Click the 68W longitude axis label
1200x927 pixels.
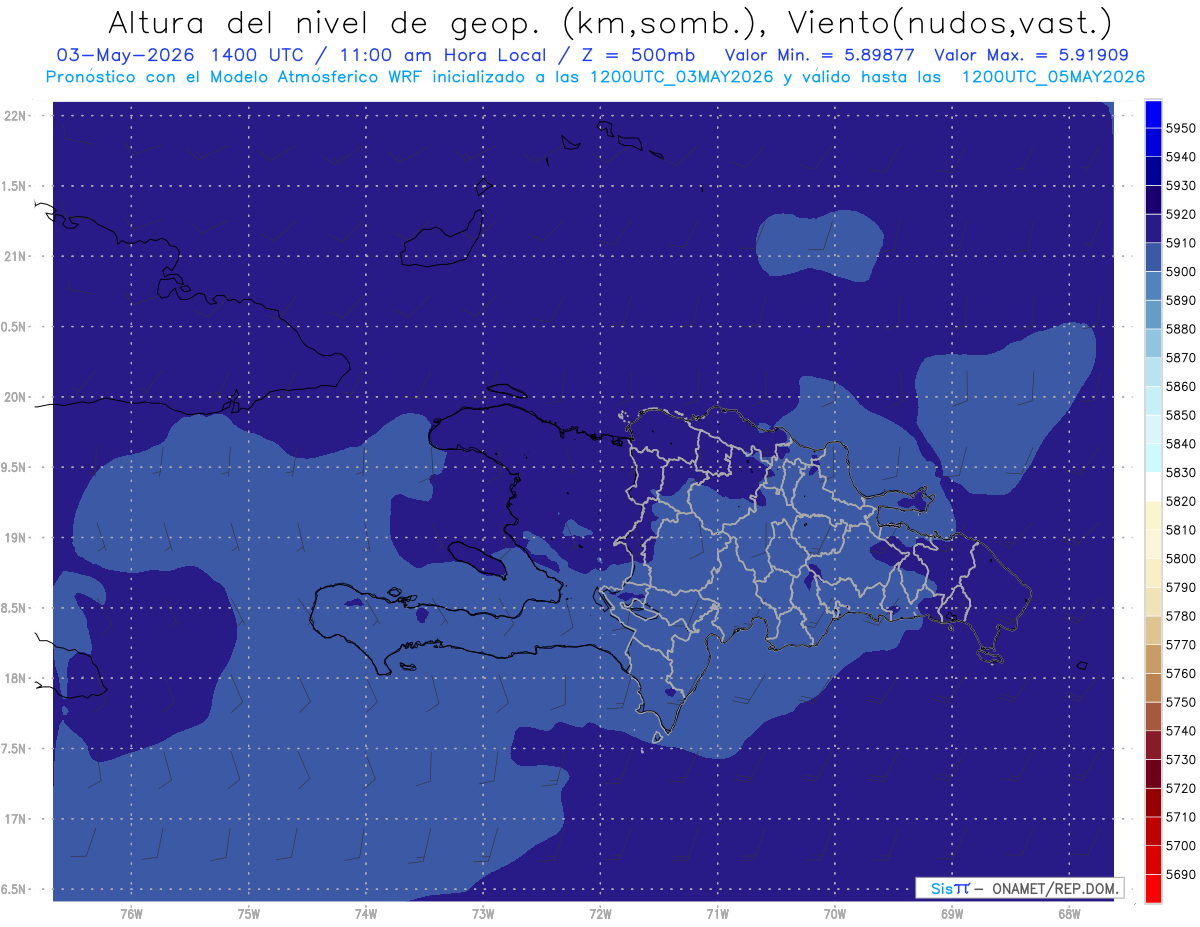point(1068,913)
